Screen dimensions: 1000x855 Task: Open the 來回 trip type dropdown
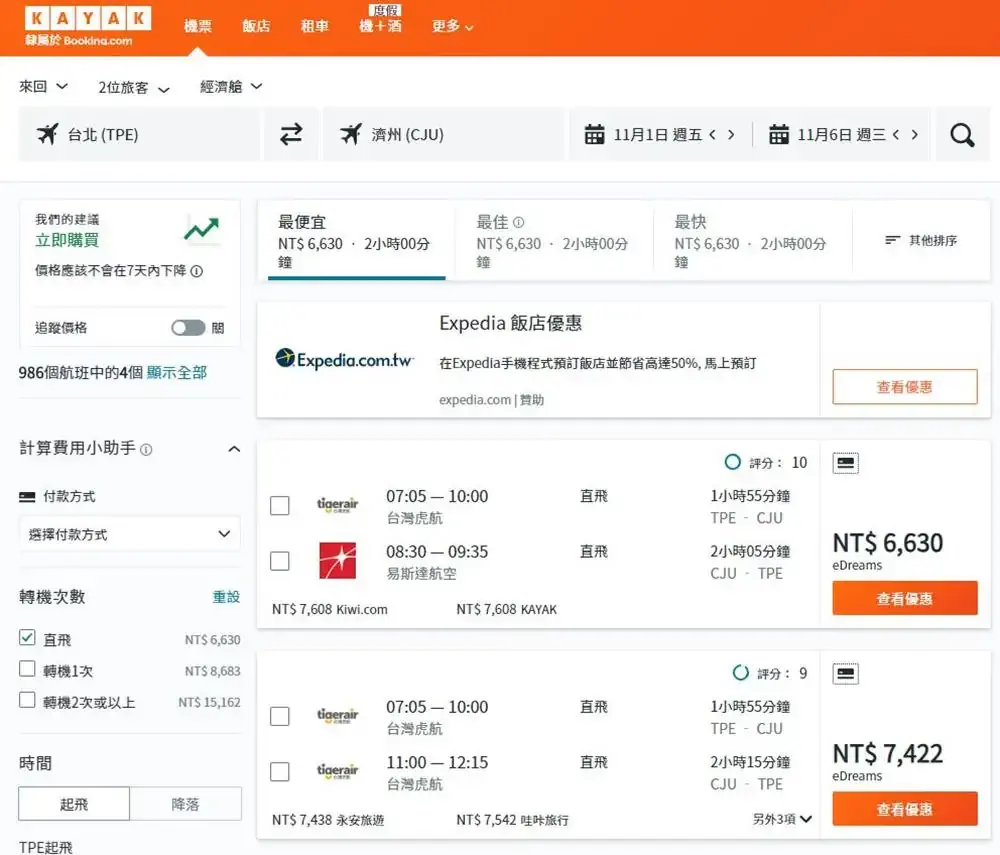pyautogui.click(x=43, y=86)
